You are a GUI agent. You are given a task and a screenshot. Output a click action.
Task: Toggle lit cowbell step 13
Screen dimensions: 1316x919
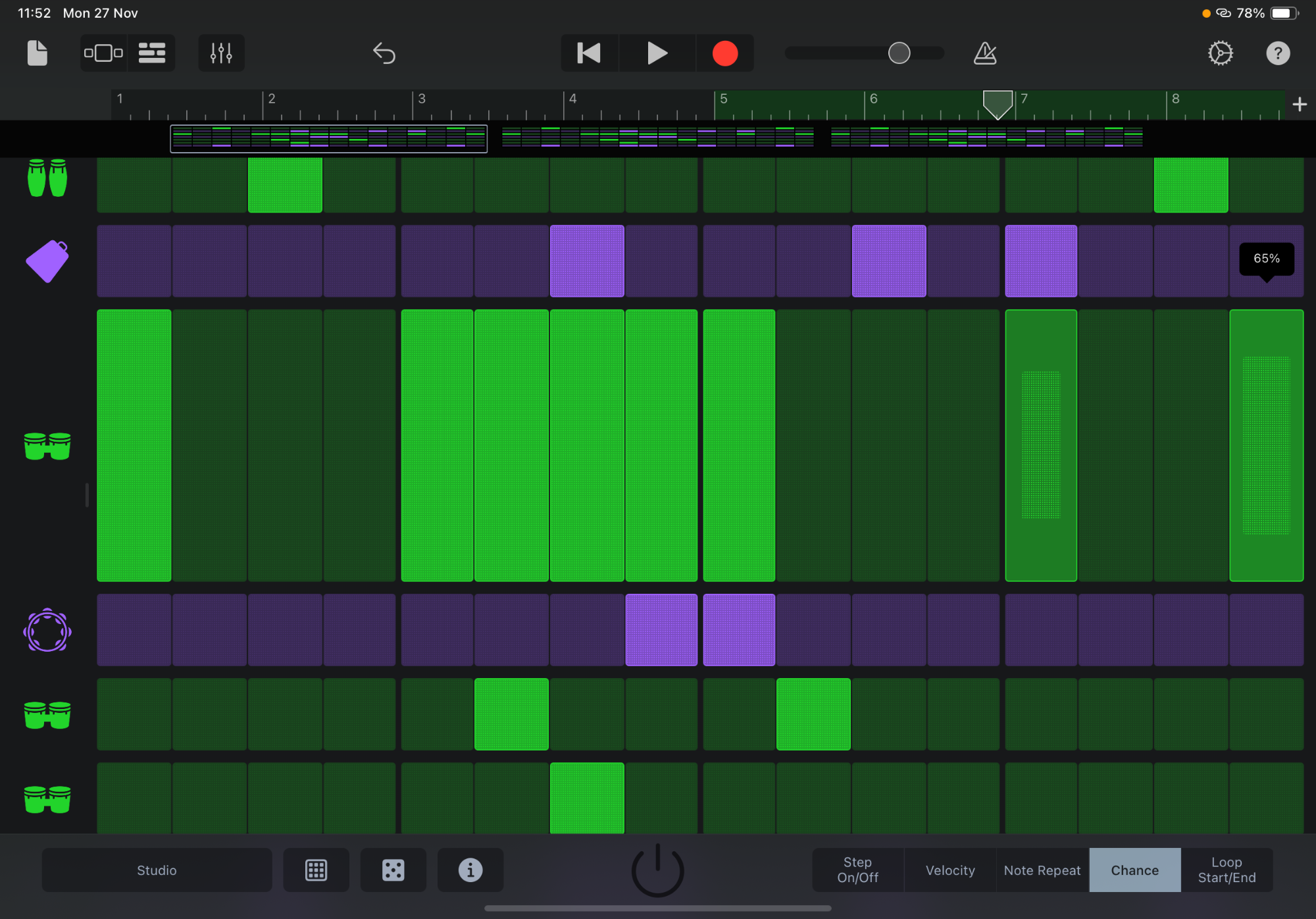[1041, 261]
